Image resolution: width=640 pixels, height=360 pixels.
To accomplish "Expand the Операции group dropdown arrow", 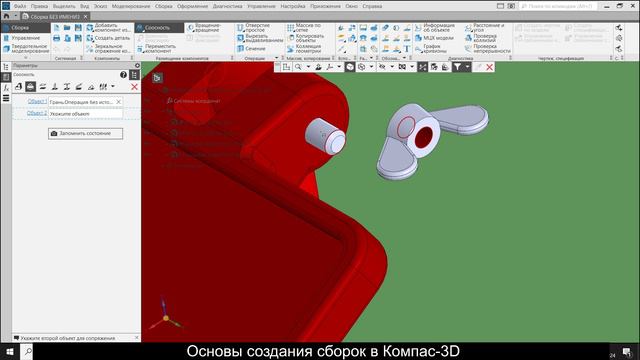I will 277,58.
